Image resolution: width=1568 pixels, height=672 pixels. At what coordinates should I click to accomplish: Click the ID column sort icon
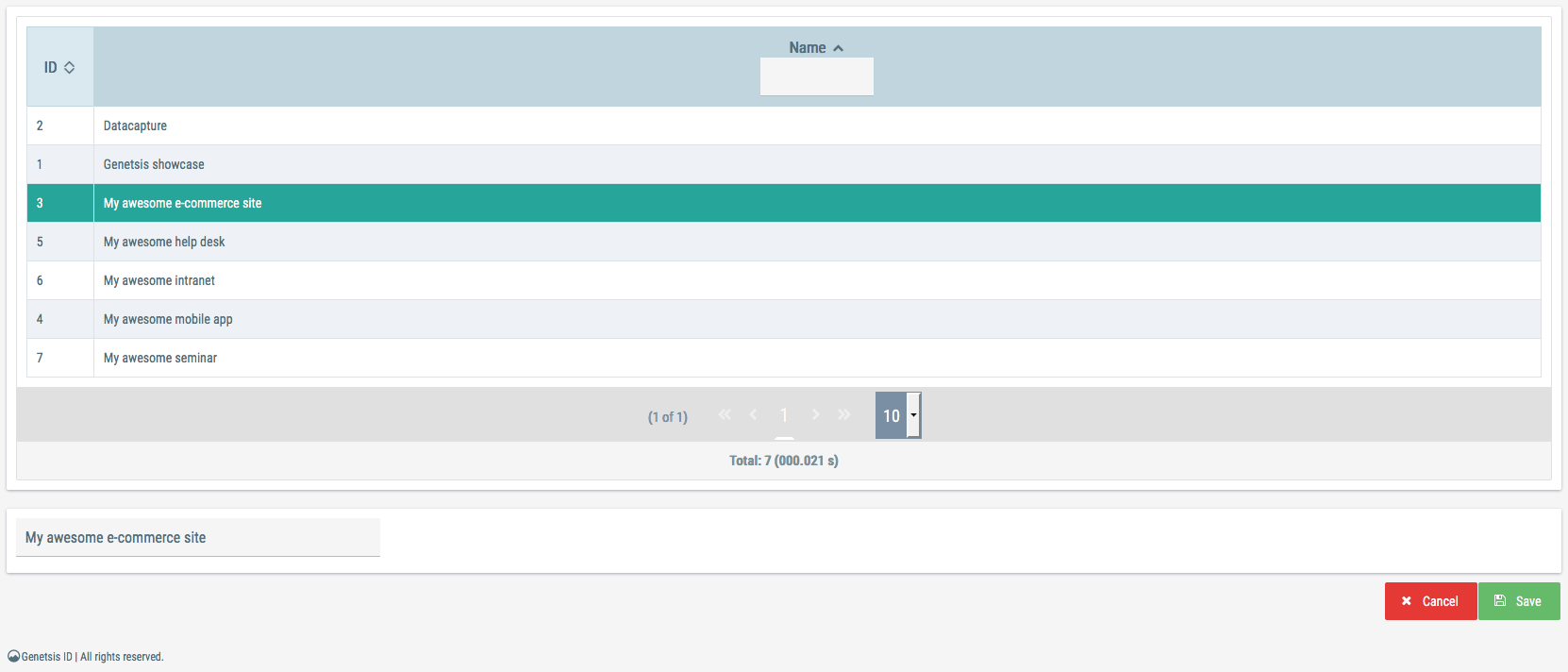coord(69,68)
